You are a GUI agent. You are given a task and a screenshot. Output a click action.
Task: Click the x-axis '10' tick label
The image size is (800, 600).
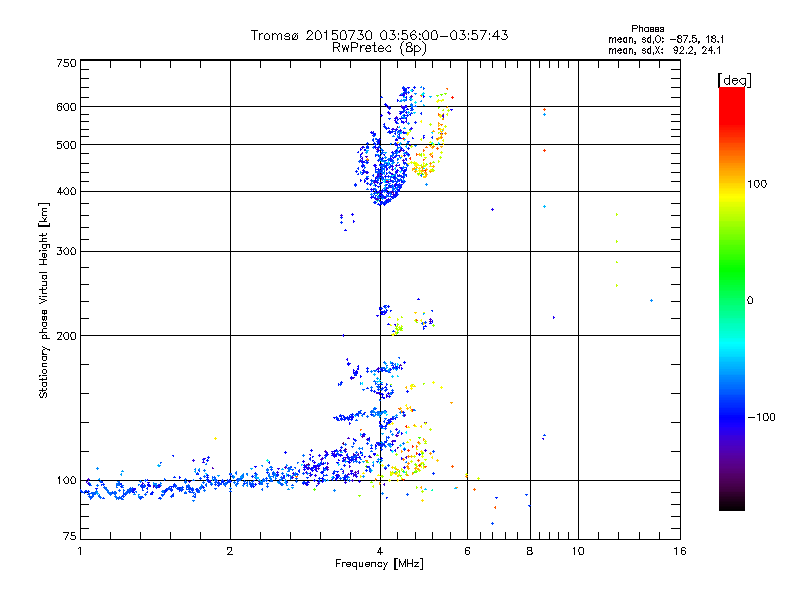click(x=578, y=551)
